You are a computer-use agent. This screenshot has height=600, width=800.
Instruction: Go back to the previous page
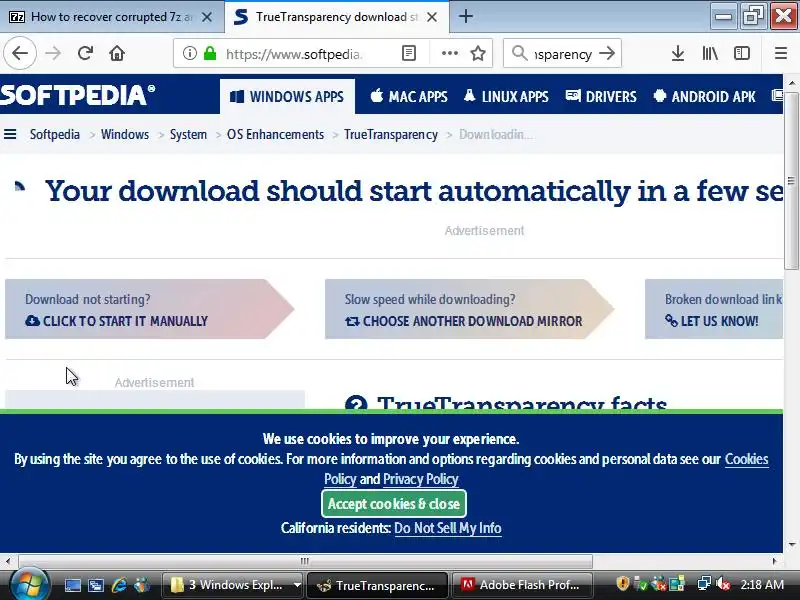click(20, 53)
